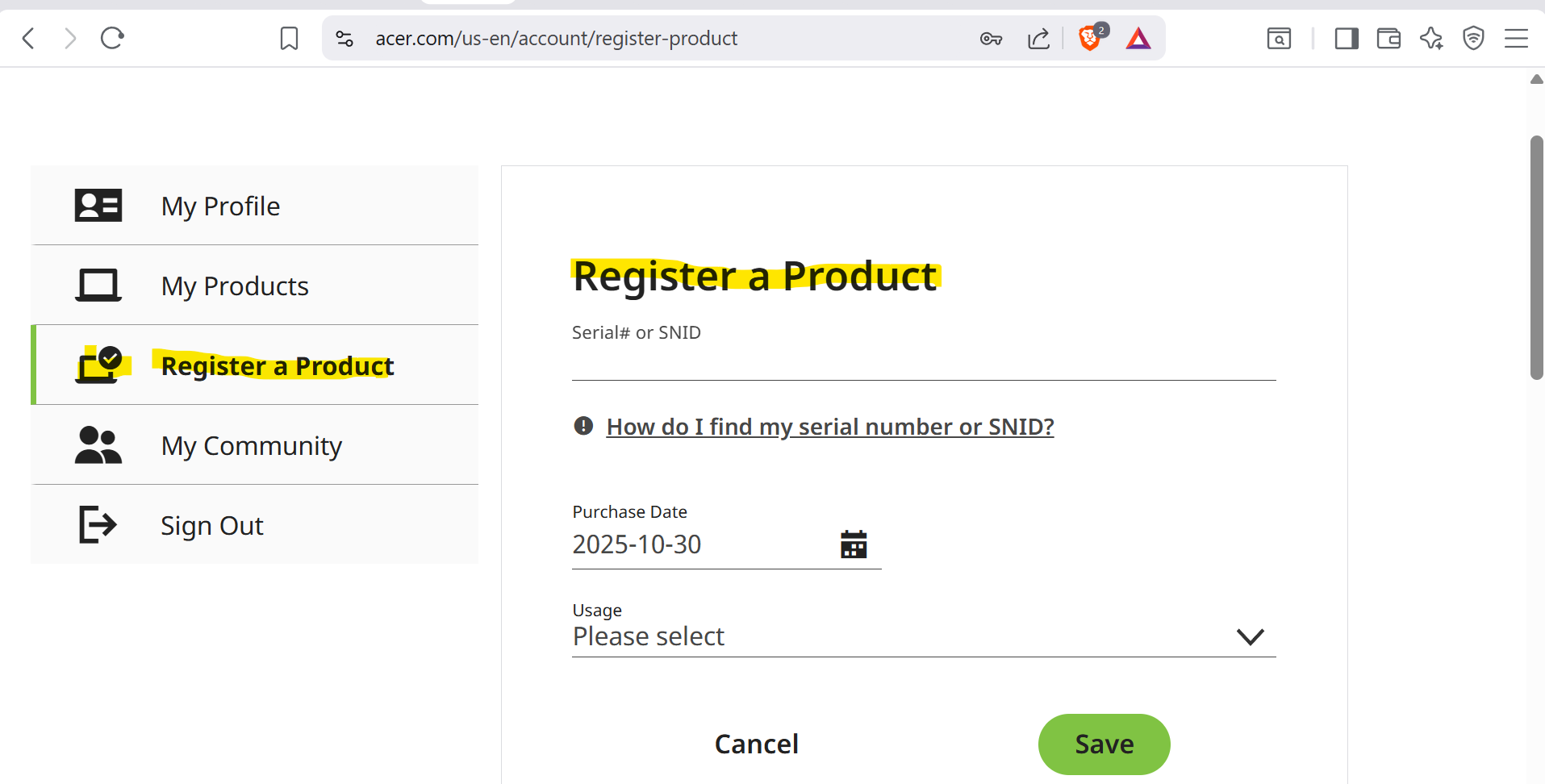Click the serial number info icon
The height and width of the screenshot is (784, 1545).
pyautogui.click(x=583, y=426)
